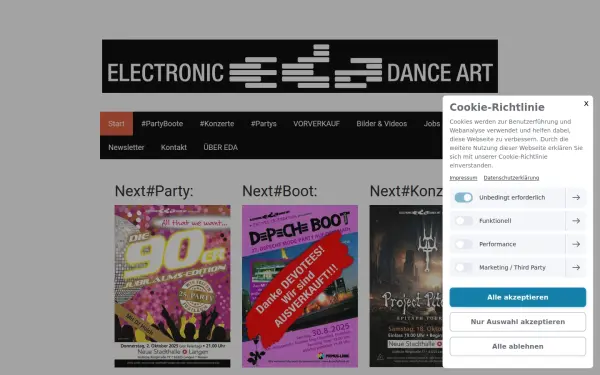Click the Next#Boot: heading
This screenshot has height=375, width=600.
pos(280,191)
